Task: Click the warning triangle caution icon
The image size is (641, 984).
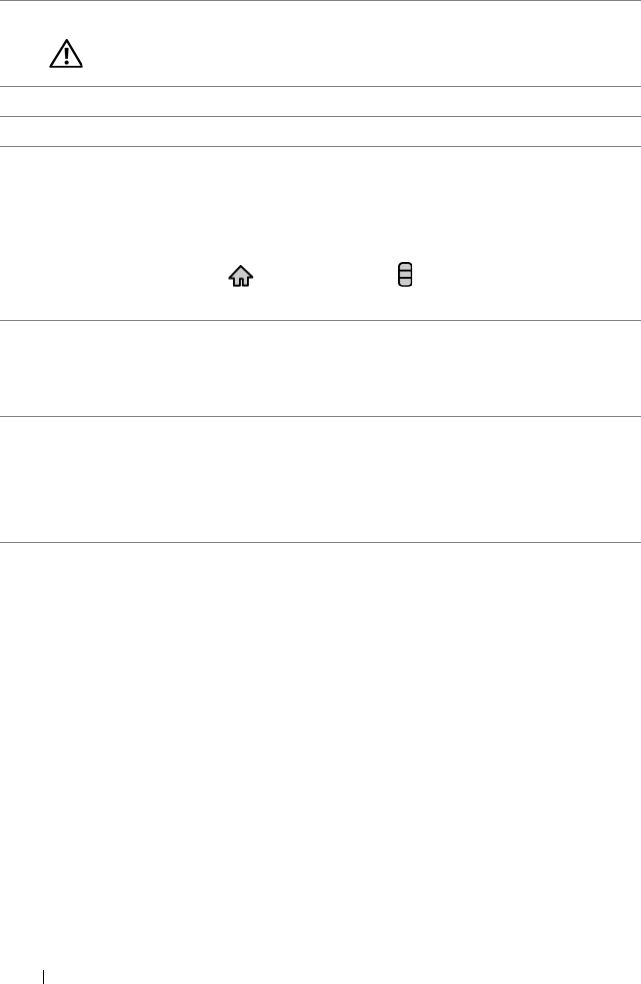Action: (66, 56)
